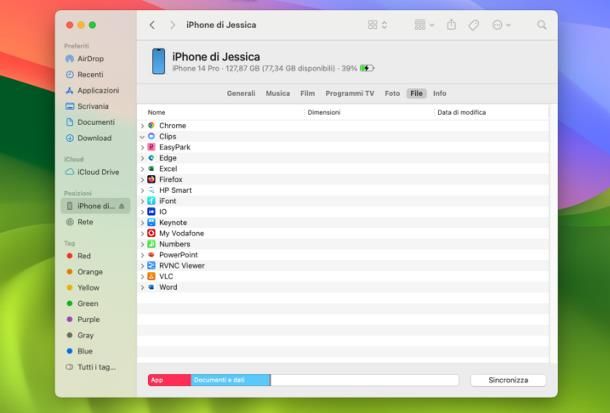
Task: Select the Orange tag
Action: (x=84, y=272)
